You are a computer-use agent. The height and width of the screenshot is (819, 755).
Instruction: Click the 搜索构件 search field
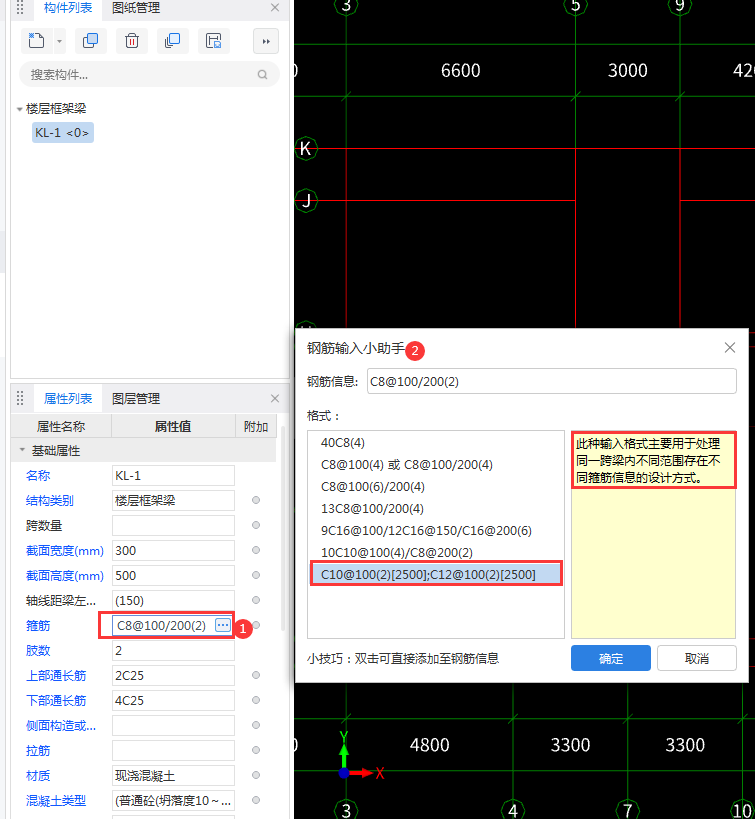(x=149, y=75)
